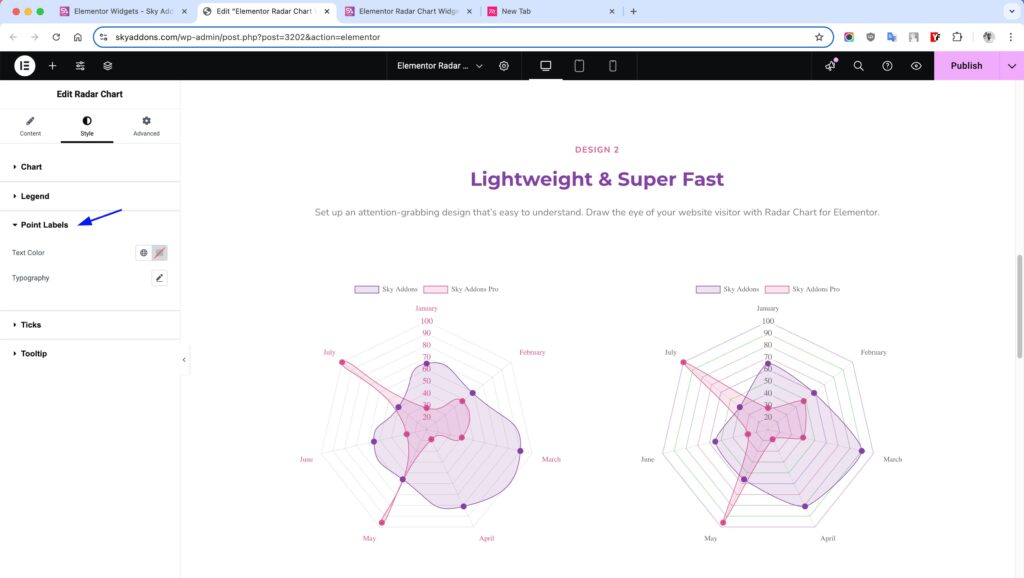Add a new element with plus icon
Image resolution: width=1024 pixels, height=578 pixels.
pos(52,66)
